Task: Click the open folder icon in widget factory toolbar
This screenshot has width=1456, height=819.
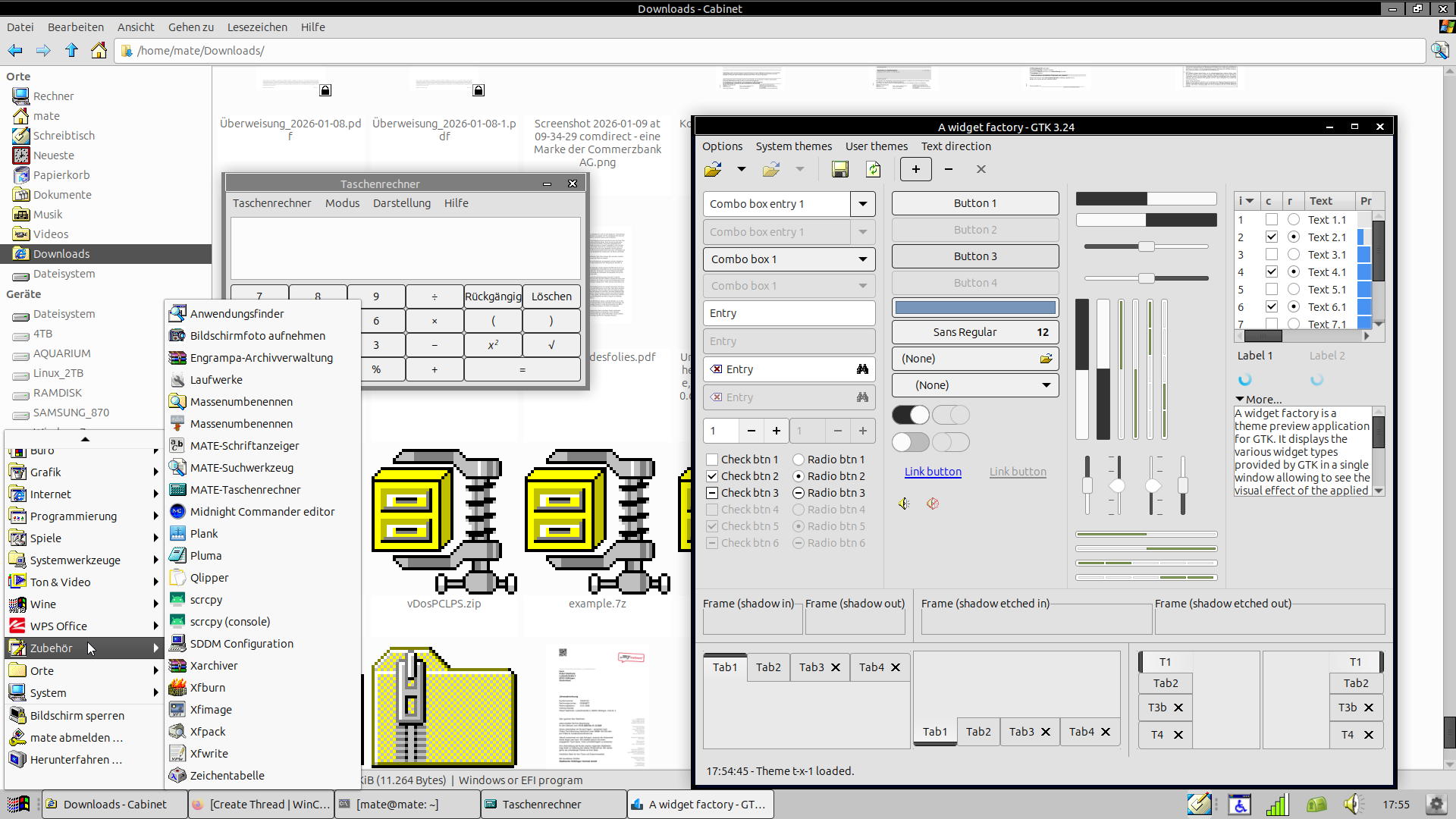Action: pyautogui.click(x=713, y=169)
